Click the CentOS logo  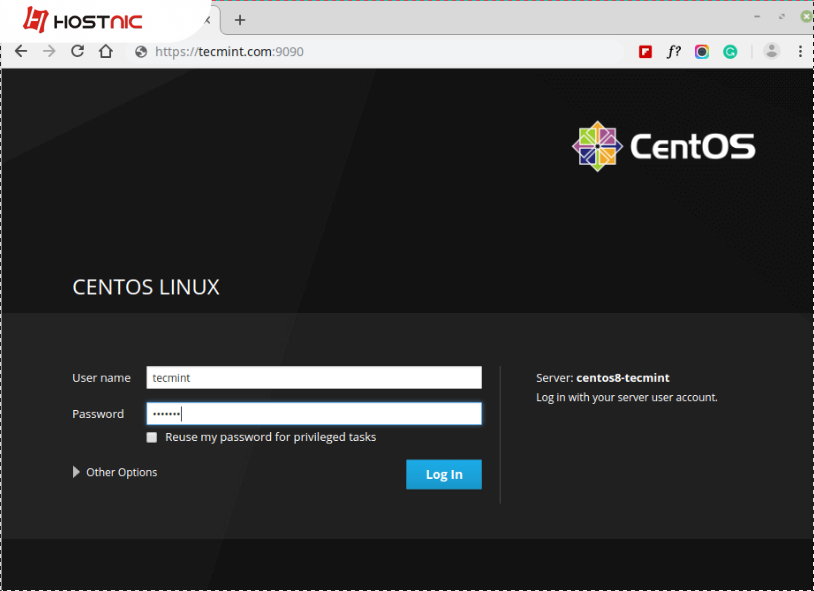(x=663, y=147)
